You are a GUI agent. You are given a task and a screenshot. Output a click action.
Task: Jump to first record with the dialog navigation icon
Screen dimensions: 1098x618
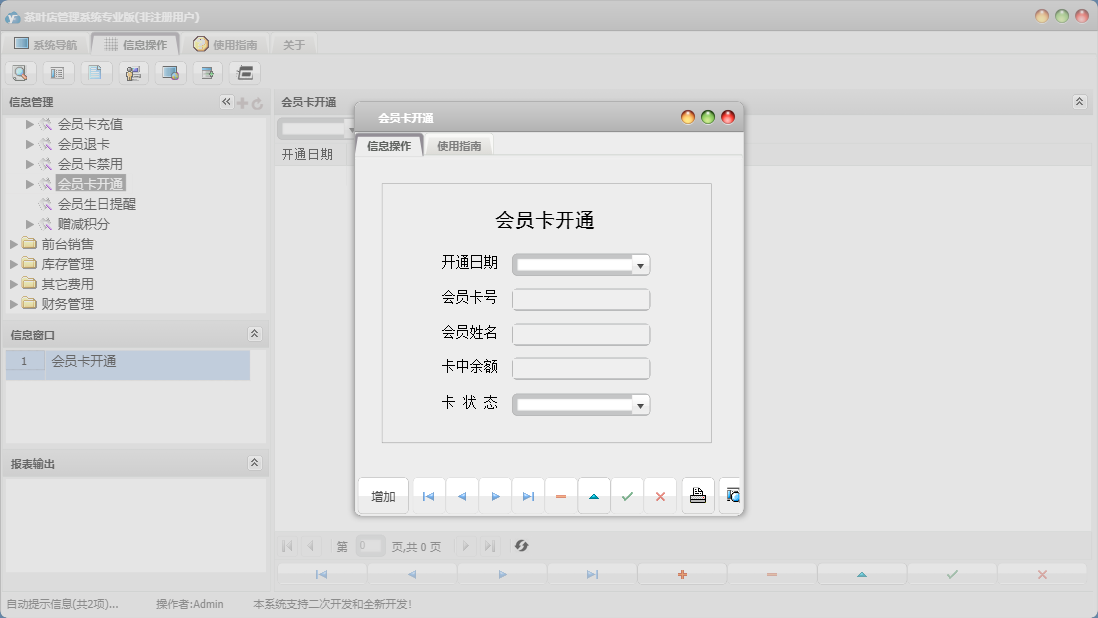point(428,495)
